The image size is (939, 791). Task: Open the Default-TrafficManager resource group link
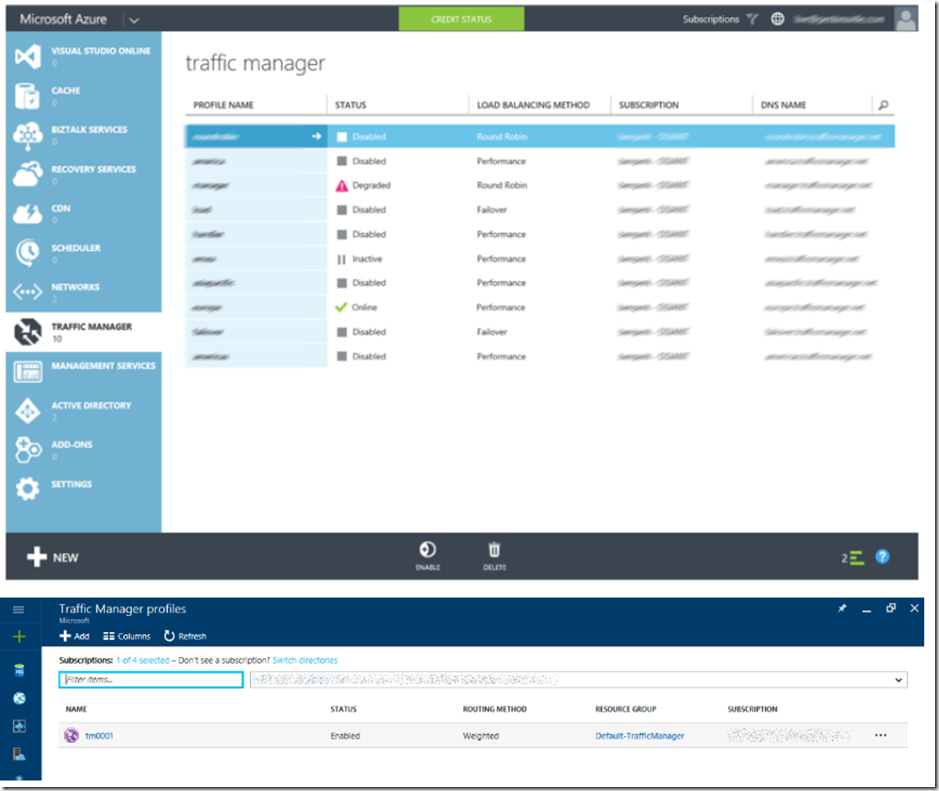640,736
